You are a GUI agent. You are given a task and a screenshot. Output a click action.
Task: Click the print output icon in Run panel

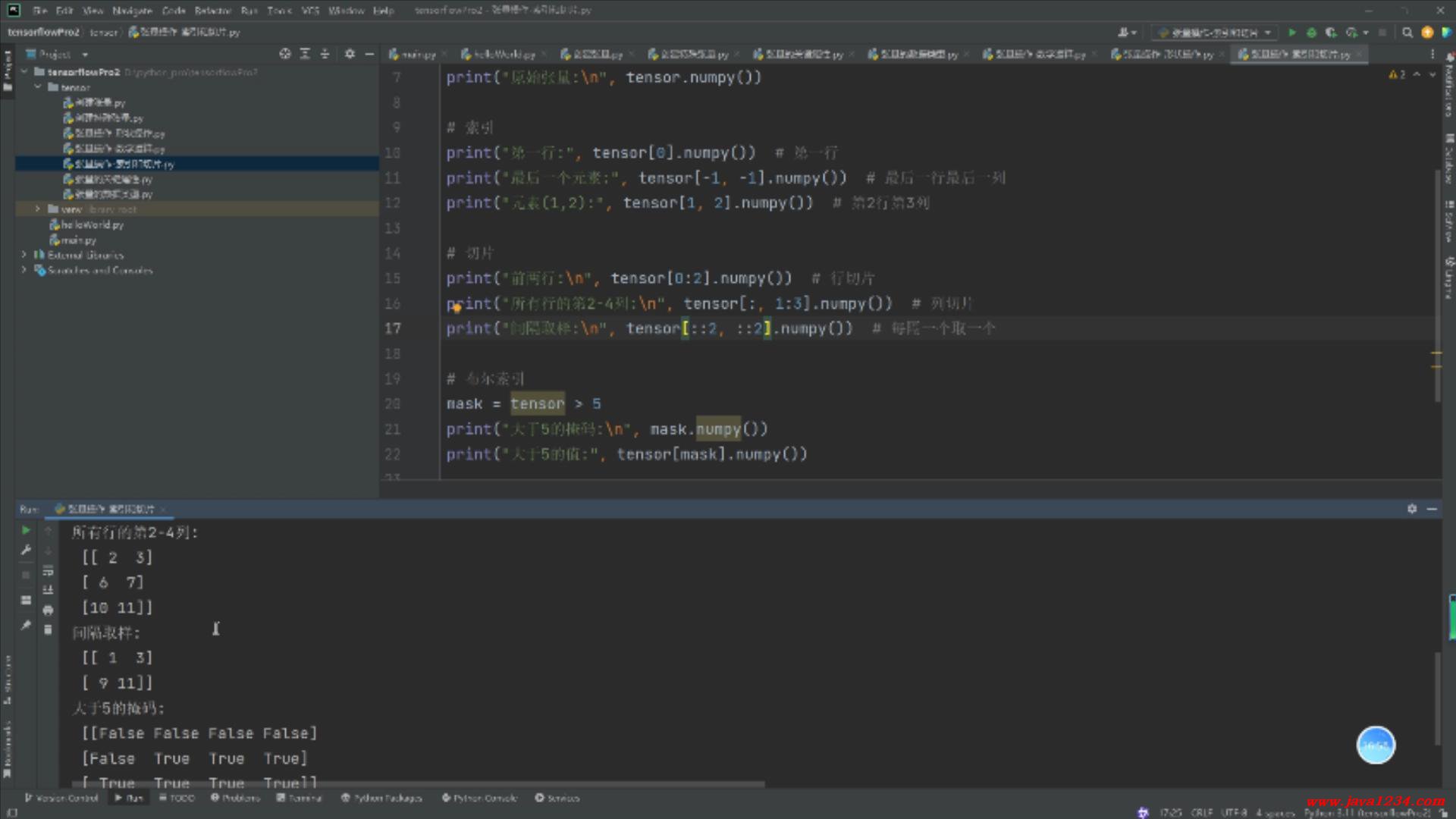(48, 610)
